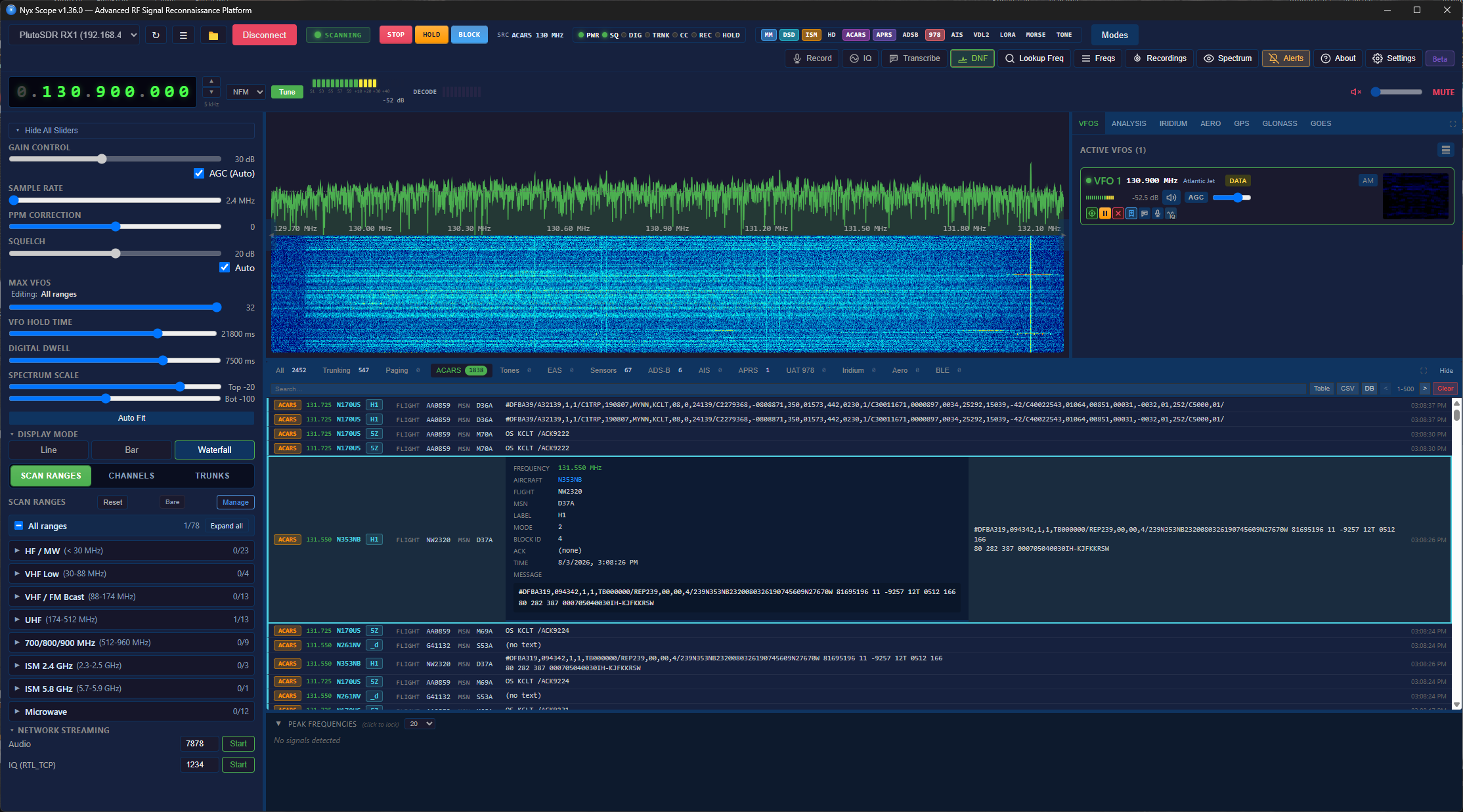Adjust the Gain Control slider
This screenshot has height=812, width=1463.
point(115,159)
